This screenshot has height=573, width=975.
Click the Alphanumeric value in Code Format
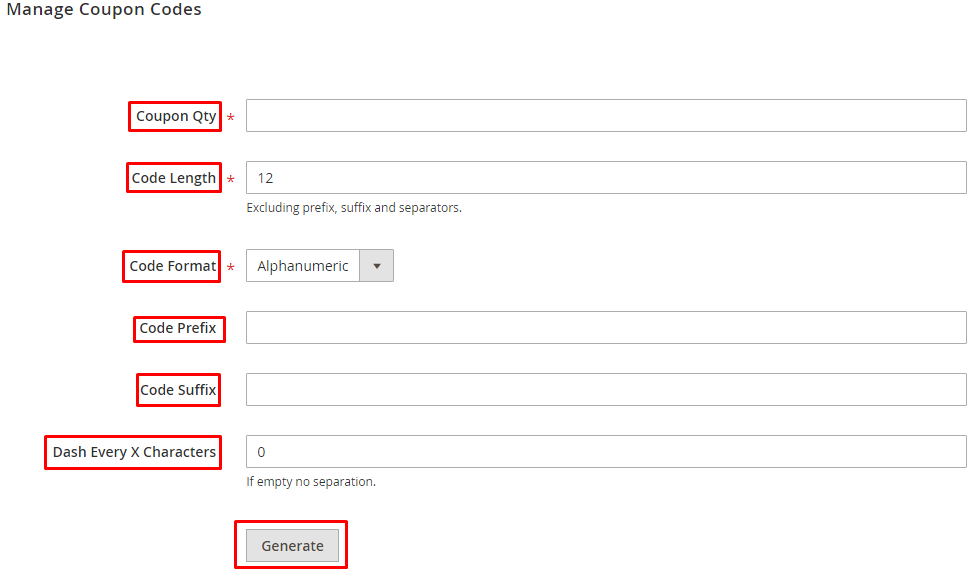pyautogui.click(x=303, y=266)
